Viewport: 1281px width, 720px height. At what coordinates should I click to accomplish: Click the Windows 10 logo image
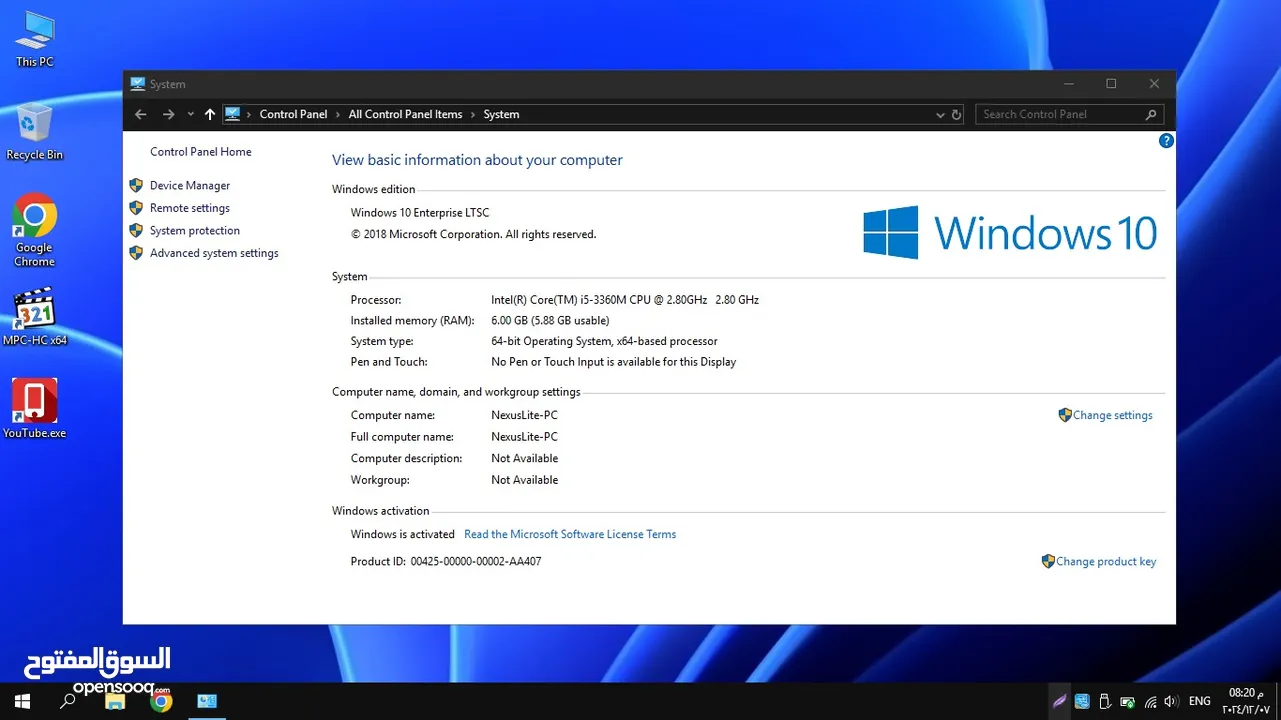(x=1010, y=232)
